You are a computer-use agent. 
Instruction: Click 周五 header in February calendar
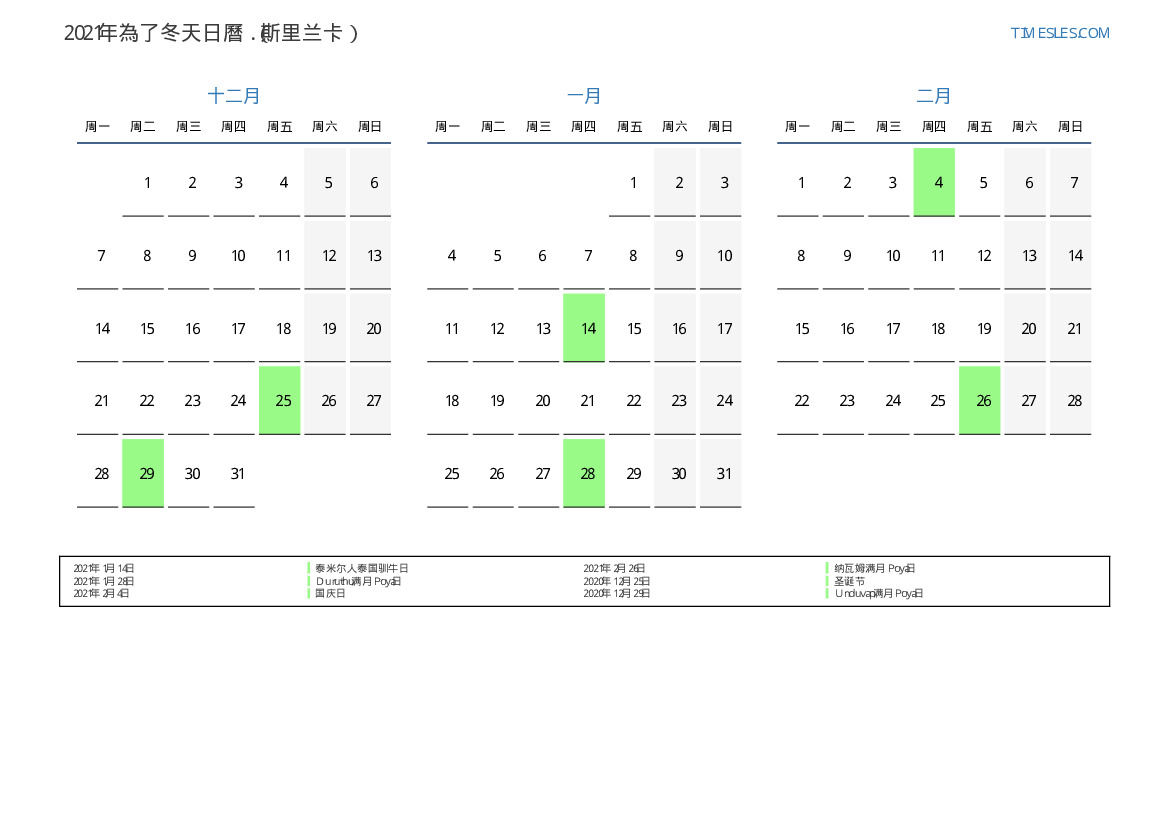980,126
